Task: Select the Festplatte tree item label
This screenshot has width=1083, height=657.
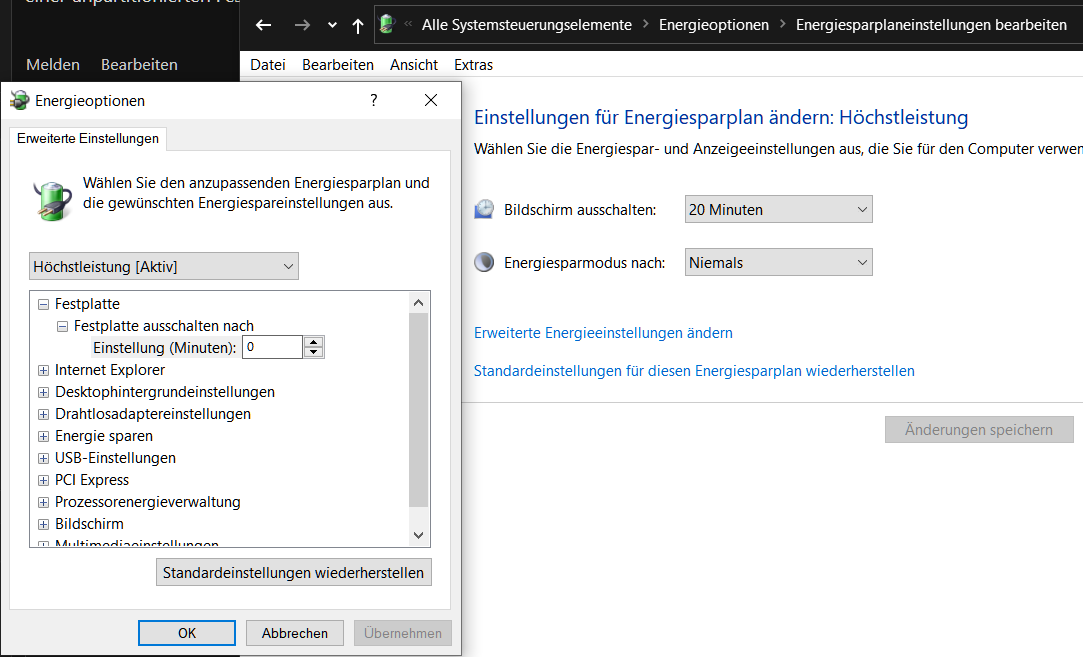Action: pos(87,304)
